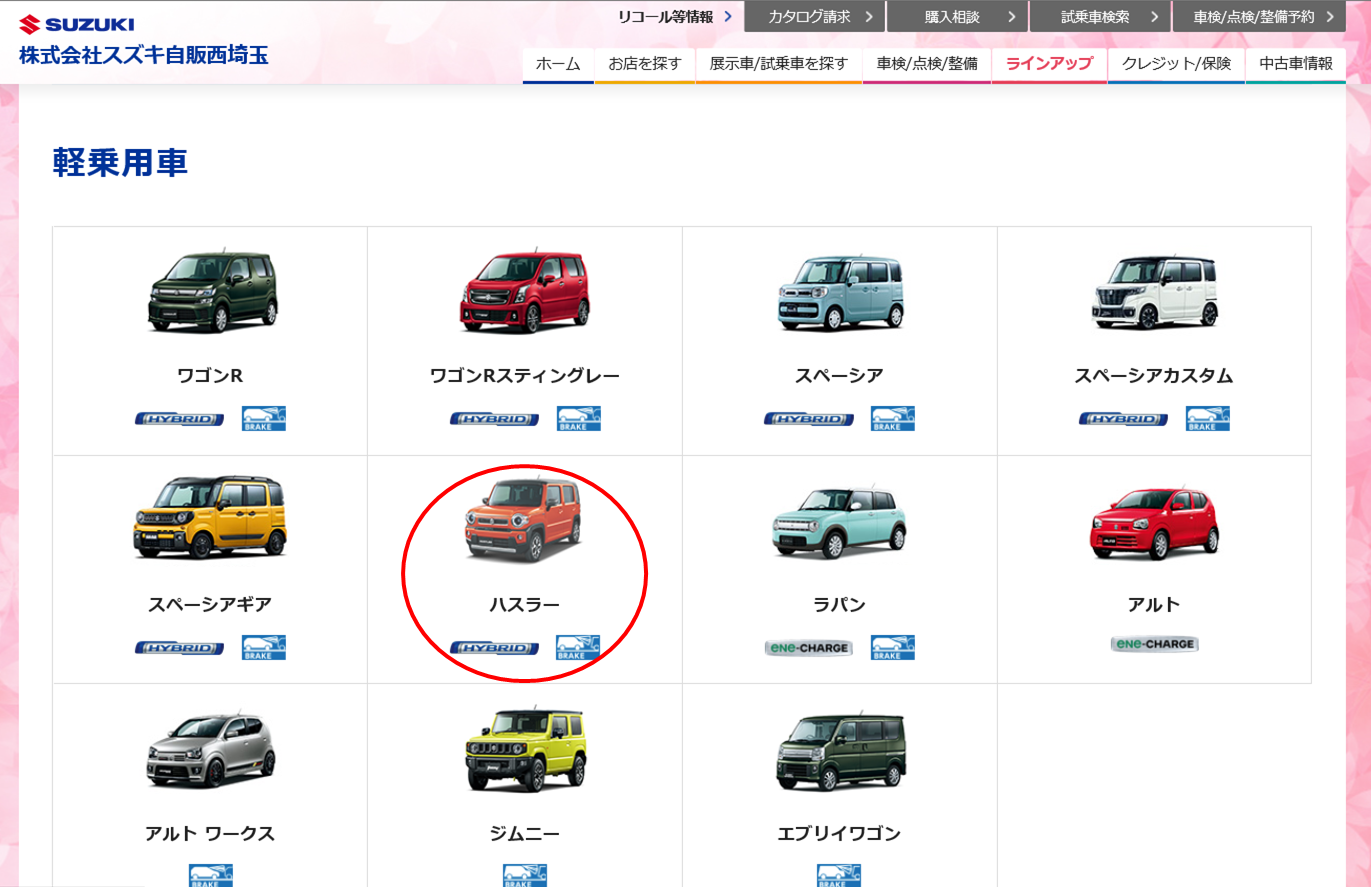
Task: Click the HYBRID badge under スペーシアギア
Action: [180, 648]
